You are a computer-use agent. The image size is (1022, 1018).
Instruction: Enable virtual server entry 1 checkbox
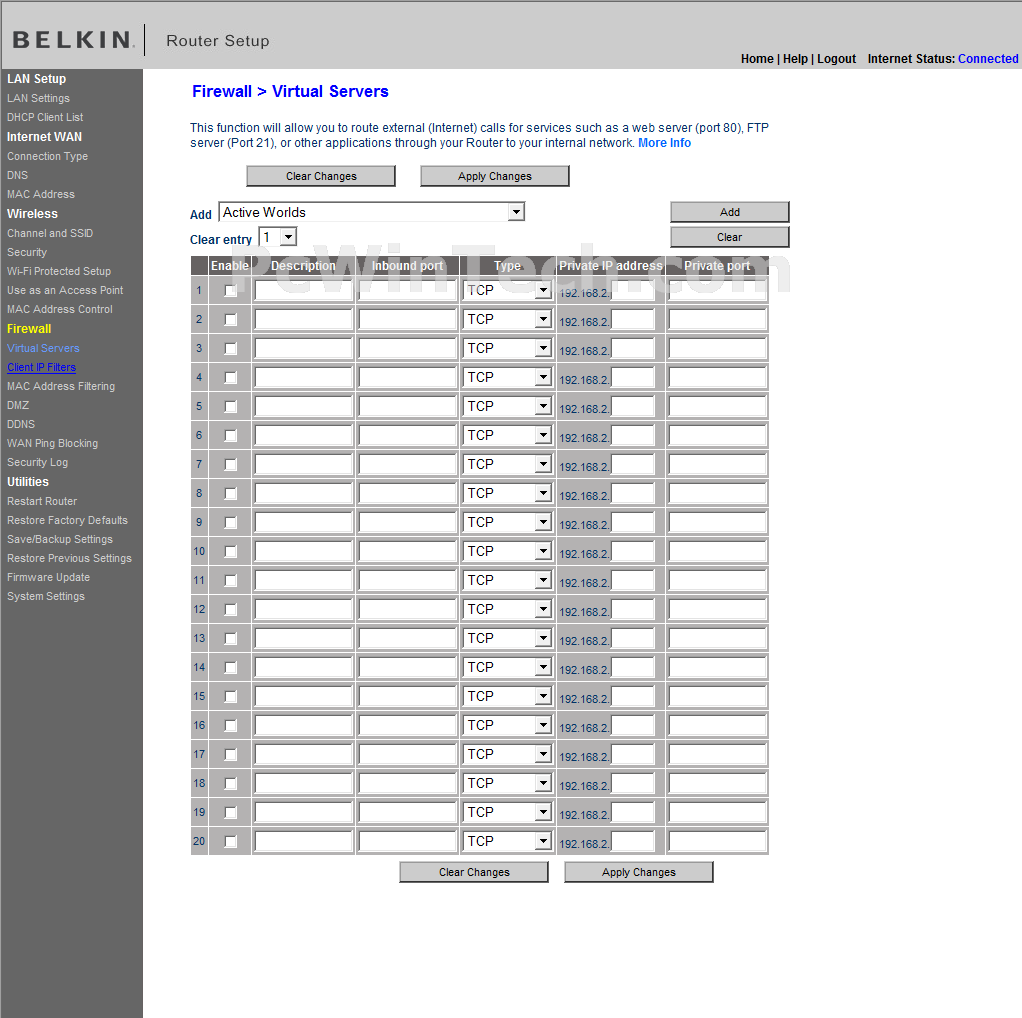[x=230, y=291]
